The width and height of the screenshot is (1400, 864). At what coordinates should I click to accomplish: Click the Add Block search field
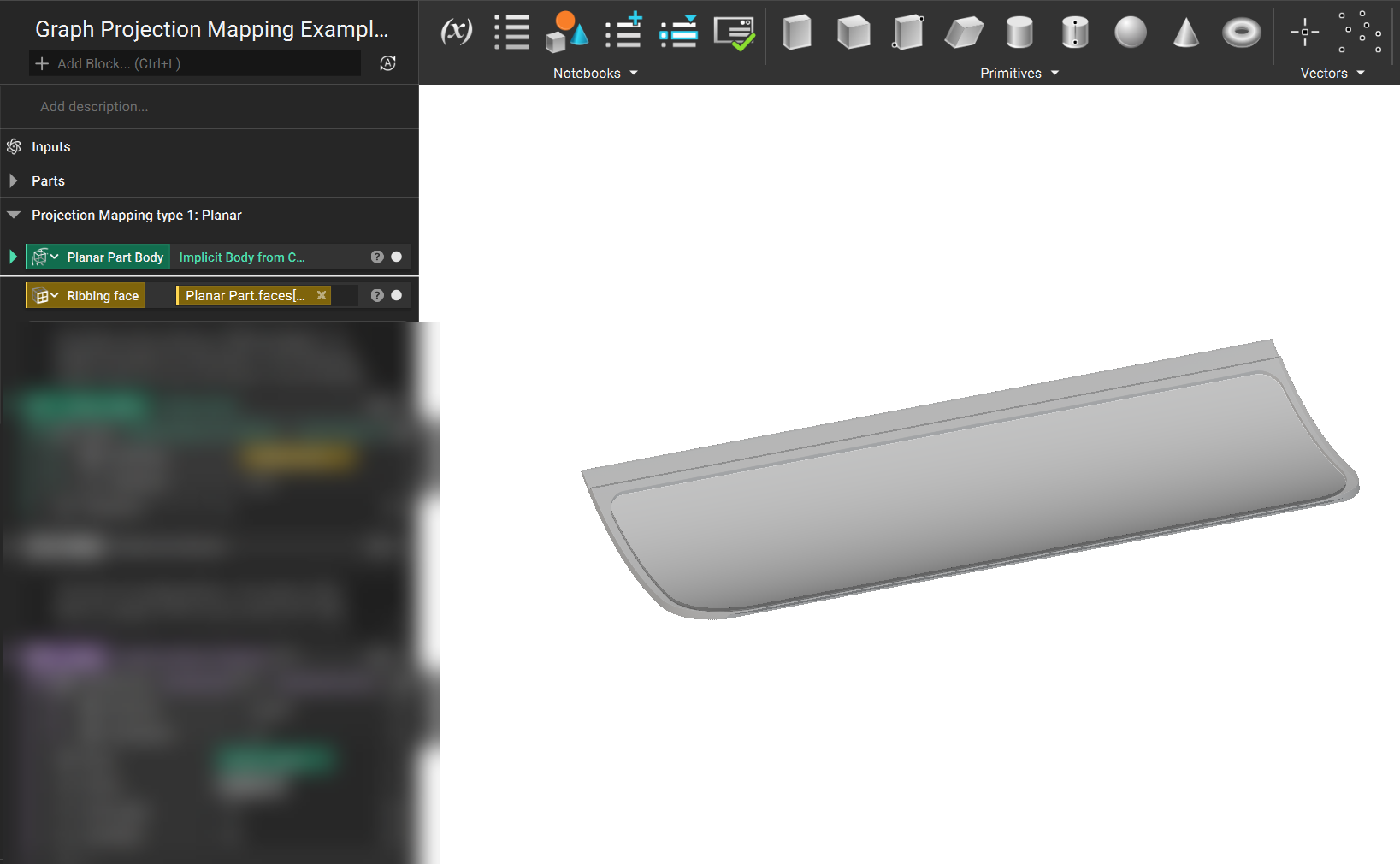point(195,63)
